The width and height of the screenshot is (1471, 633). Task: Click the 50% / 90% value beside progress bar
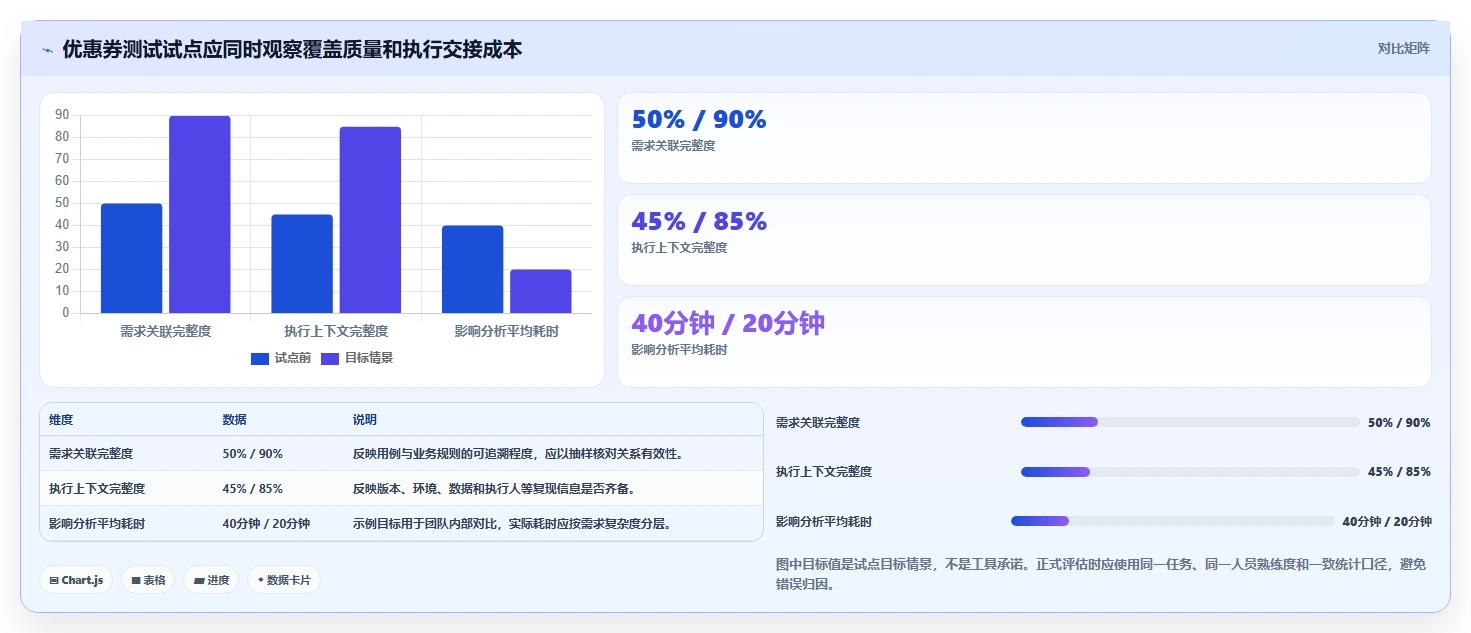(1399, 423)
